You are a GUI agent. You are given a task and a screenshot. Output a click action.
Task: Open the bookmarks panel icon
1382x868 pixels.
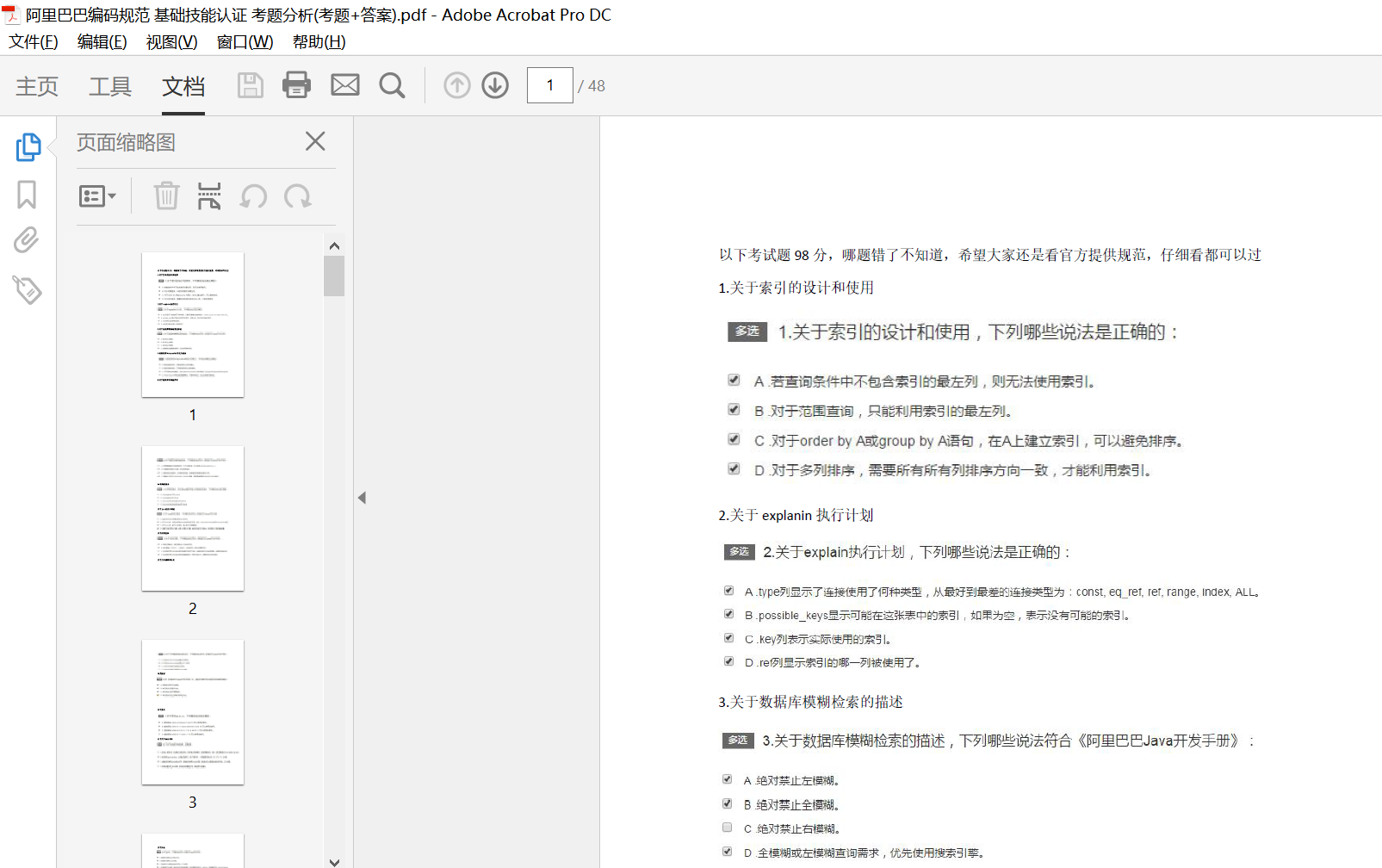(27, 195)
